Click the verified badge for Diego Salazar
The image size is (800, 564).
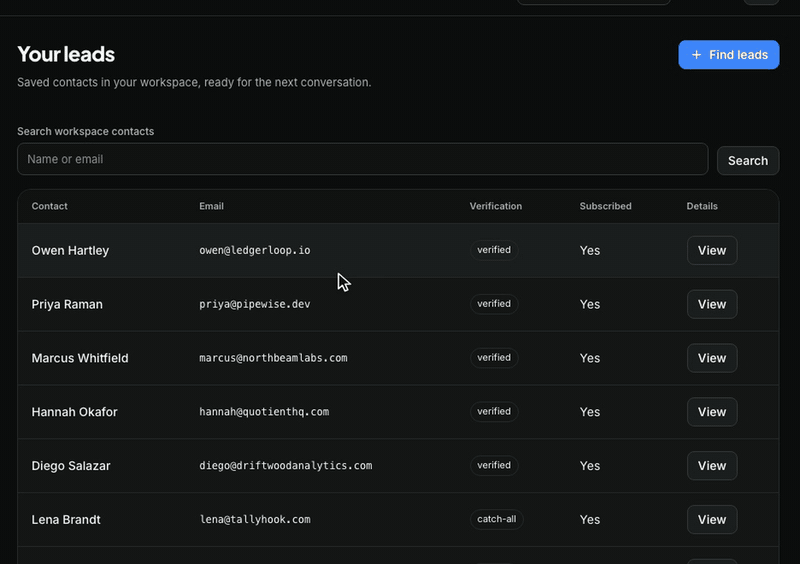[x=494, y=465]
